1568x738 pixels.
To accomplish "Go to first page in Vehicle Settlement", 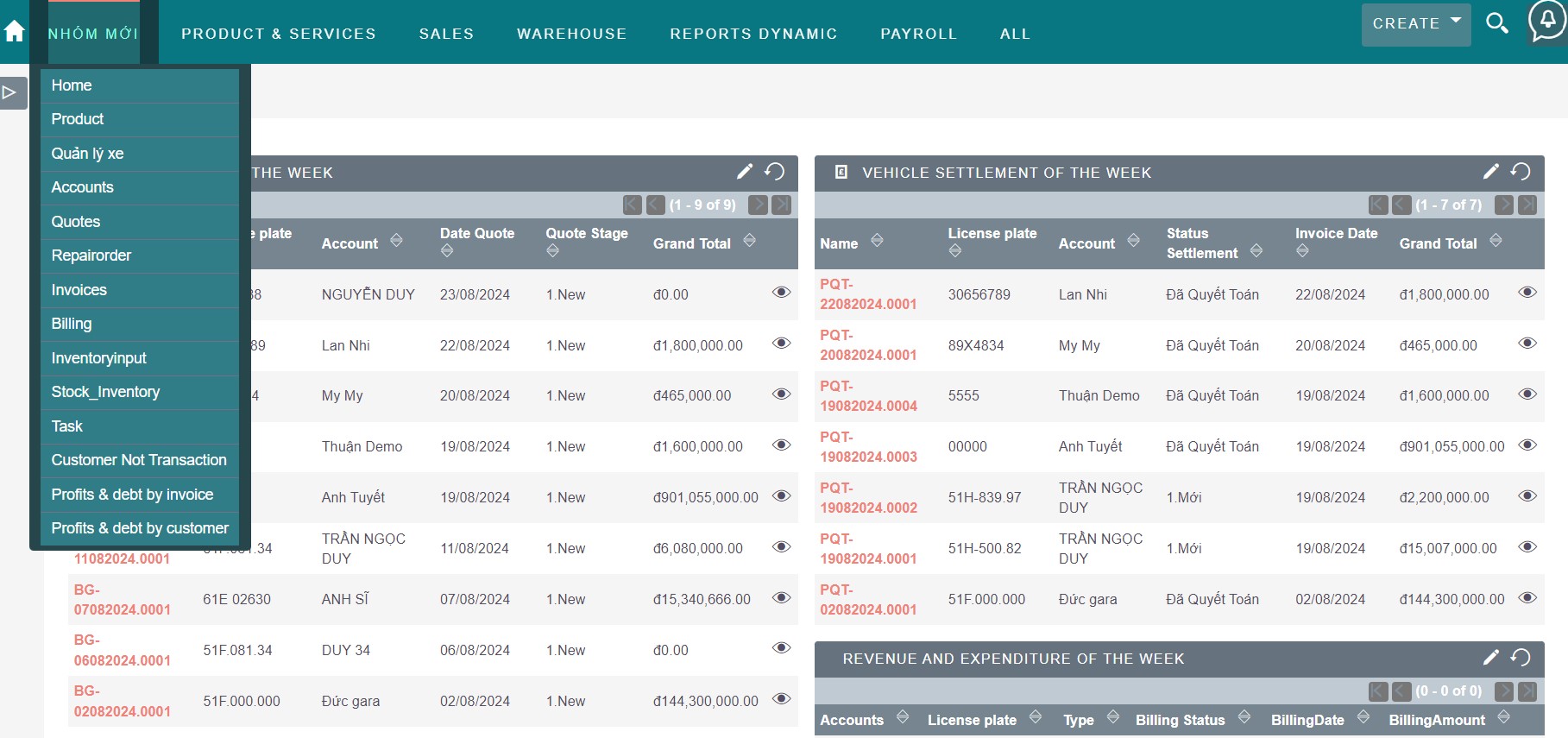I will tap(1378, 205).
